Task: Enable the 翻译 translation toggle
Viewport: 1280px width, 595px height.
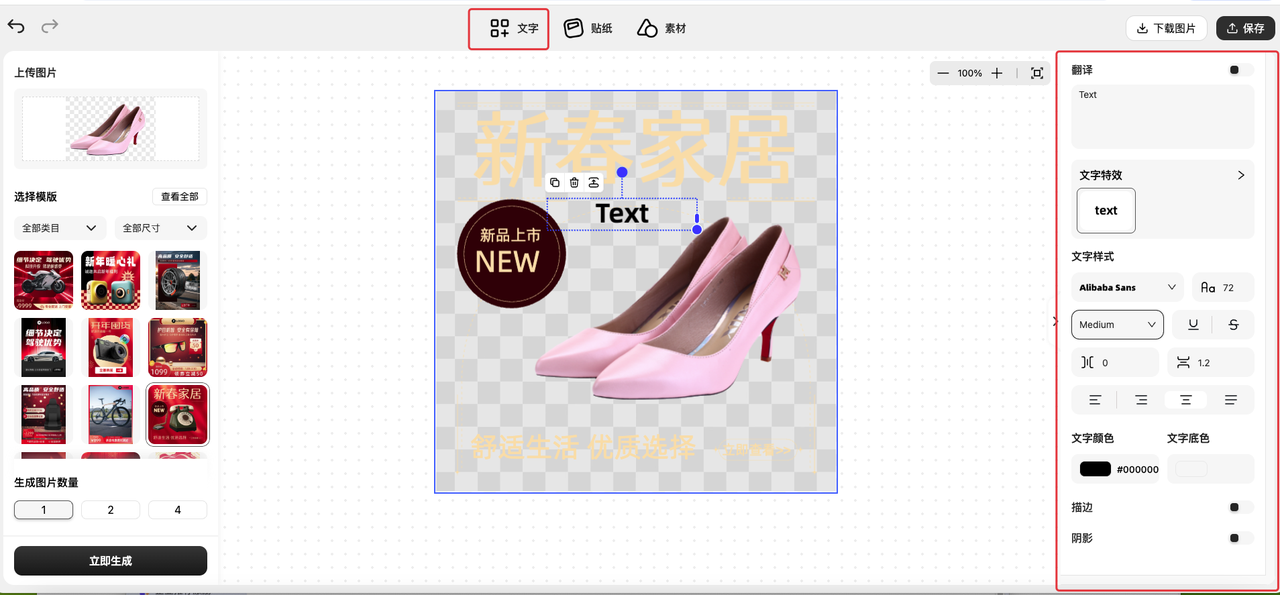Action: click(x=1239, y=70)
